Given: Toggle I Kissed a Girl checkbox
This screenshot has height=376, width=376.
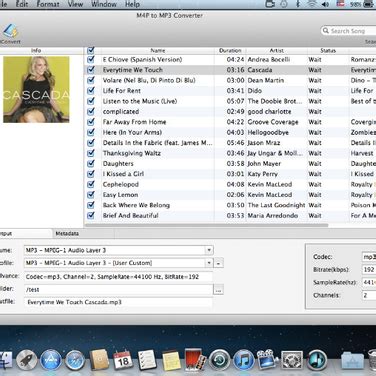Looking at the screenshot, I should pos(90,174).
